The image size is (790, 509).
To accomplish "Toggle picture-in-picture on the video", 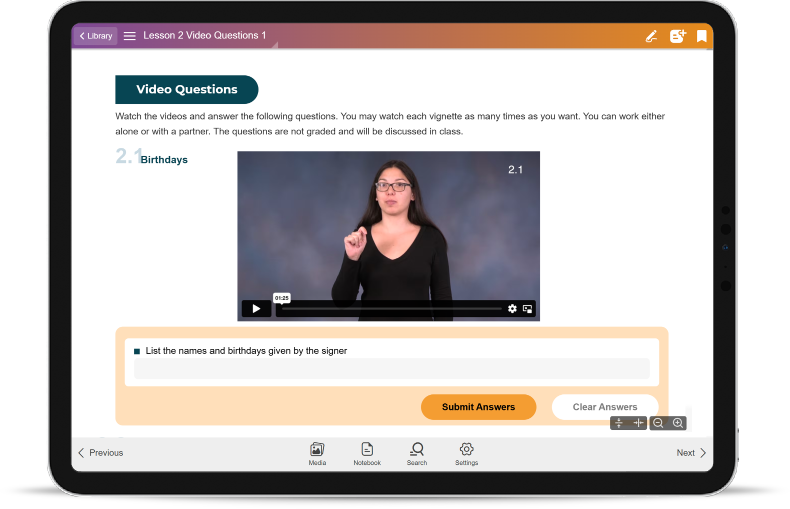I will [528, 308].
